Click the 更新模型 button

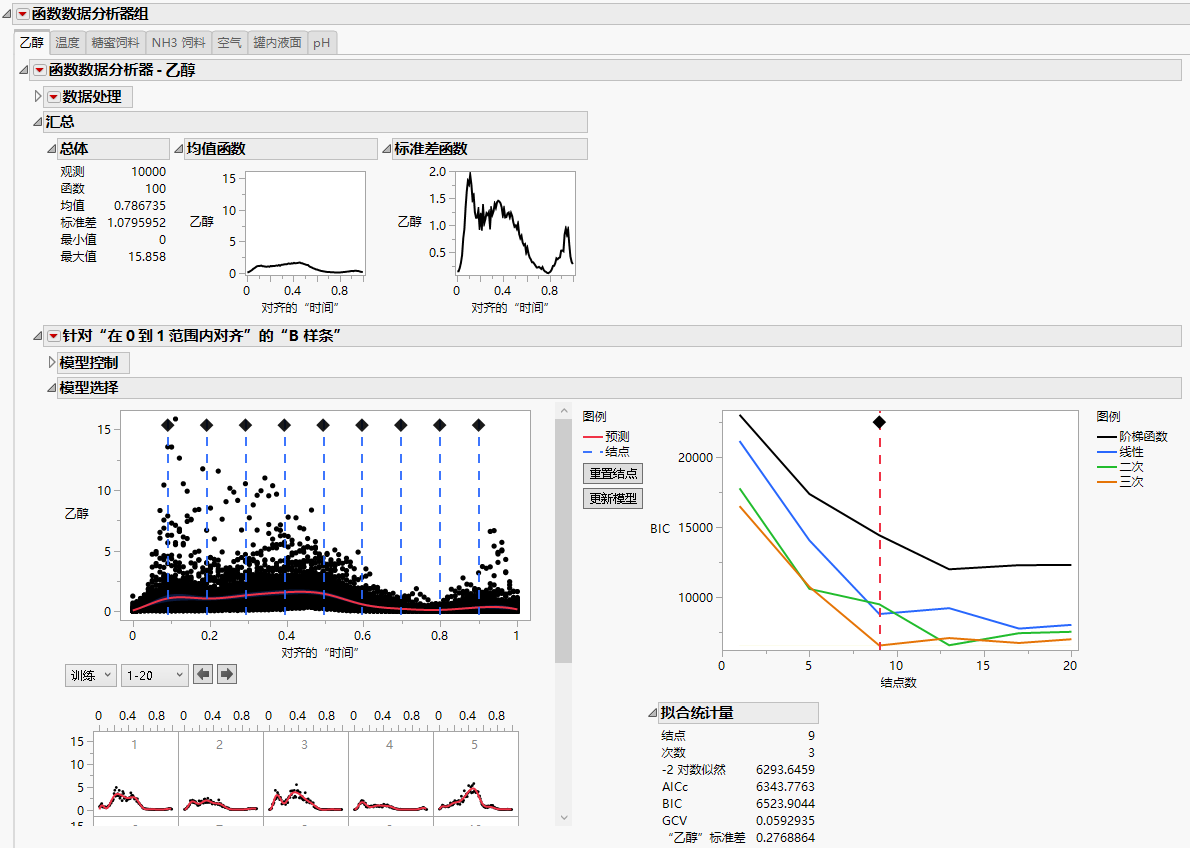coord(612,498)
